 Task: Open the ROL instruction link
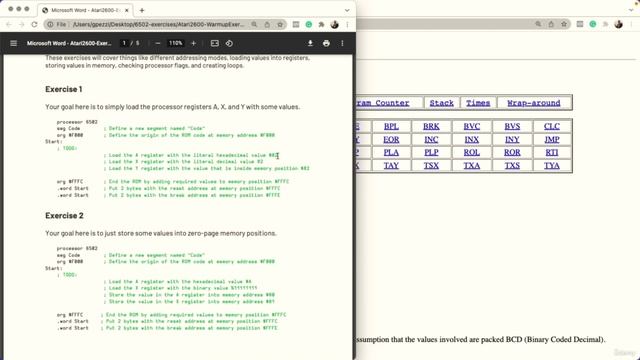point(471,152)
